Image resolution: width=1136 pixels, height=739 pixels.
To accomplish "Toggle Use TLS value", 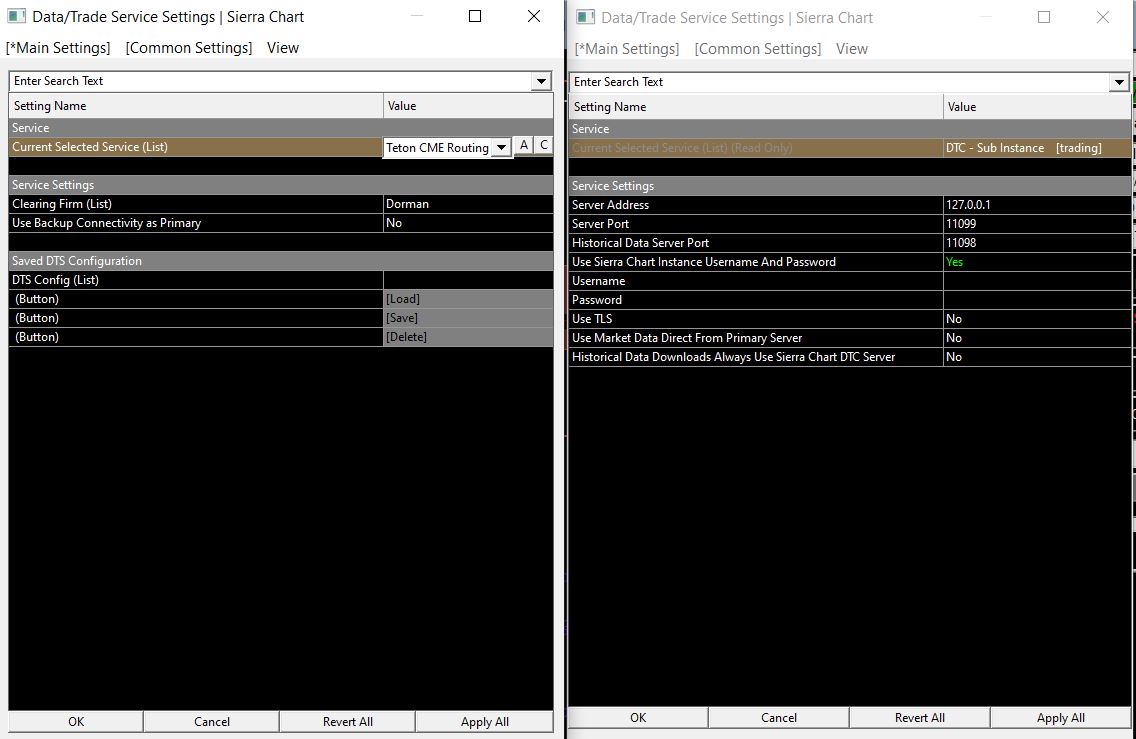I will (x=1037, y=319).
